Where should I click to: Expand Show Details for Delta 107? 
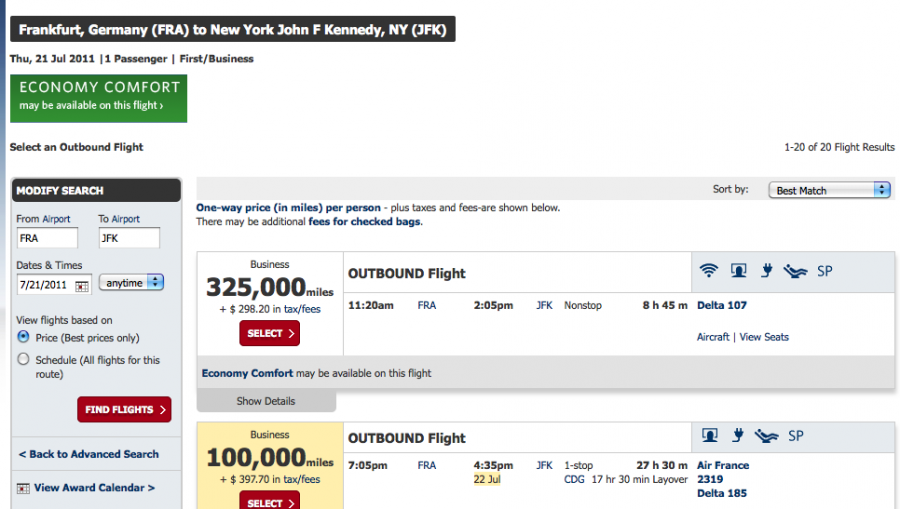coord(266,401)
